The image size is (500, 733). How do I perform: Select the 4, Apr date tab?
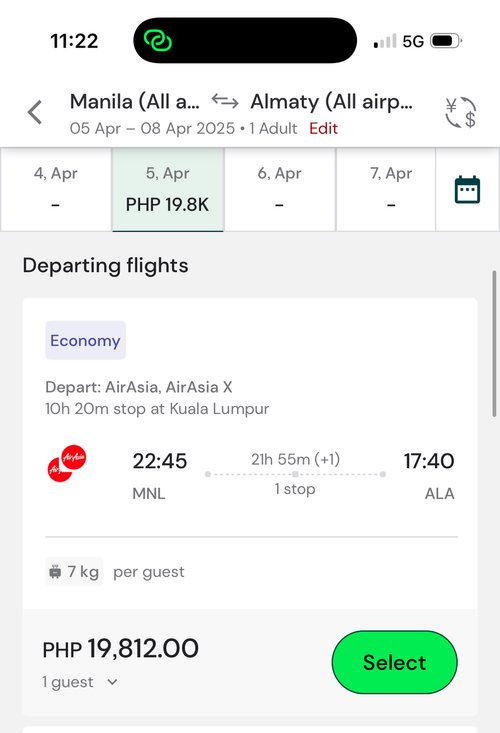(56, 189)
